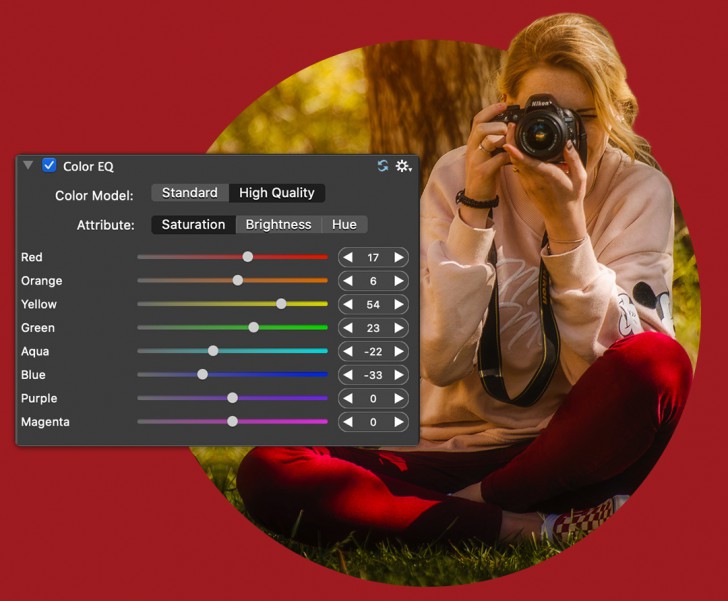Switch attribute to Hue

[344, 225]
